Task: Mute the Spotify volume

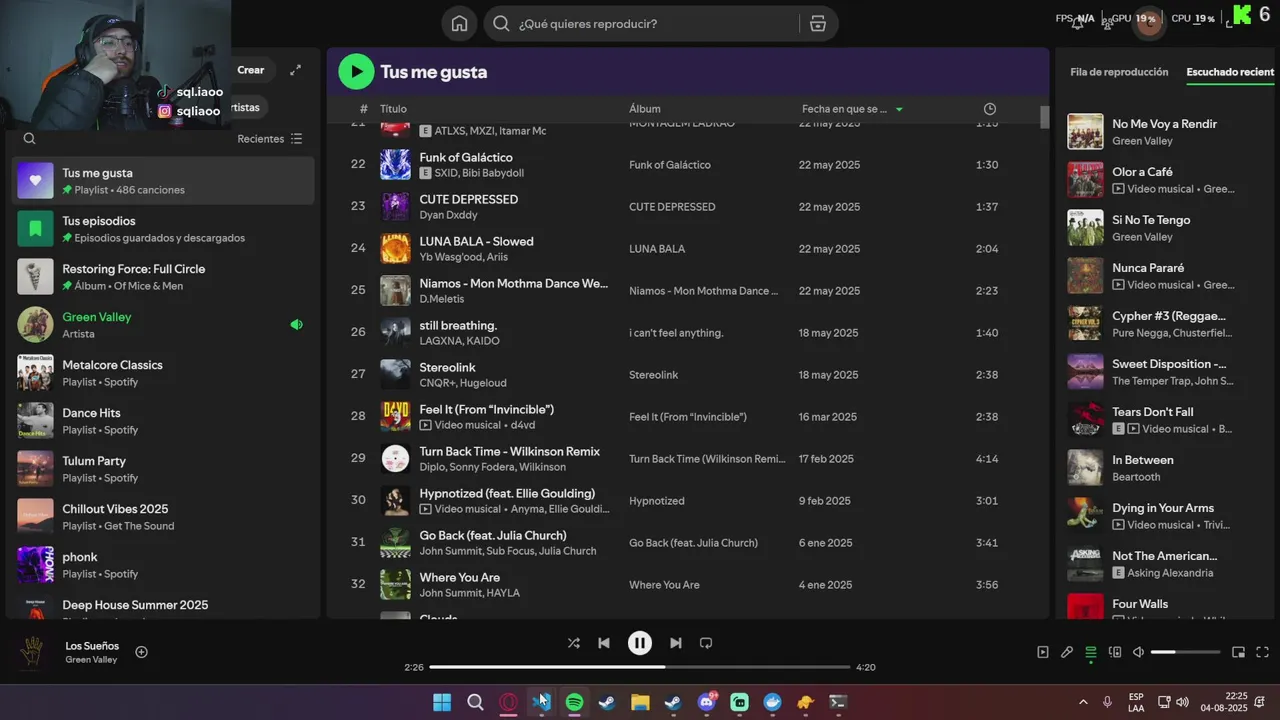Action: [1138, 652]
